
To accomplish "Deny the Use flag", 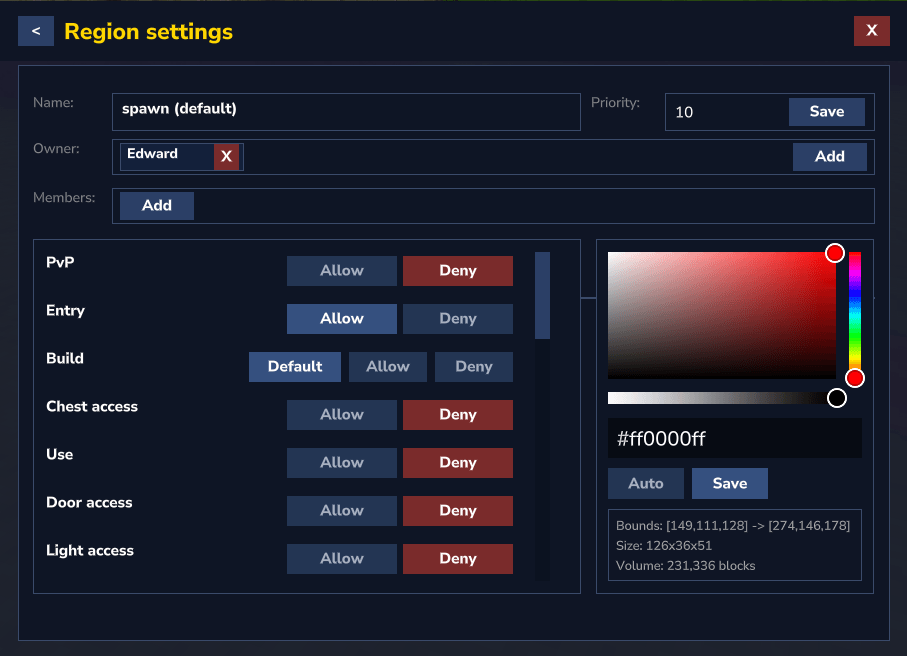I will point(457,463).
